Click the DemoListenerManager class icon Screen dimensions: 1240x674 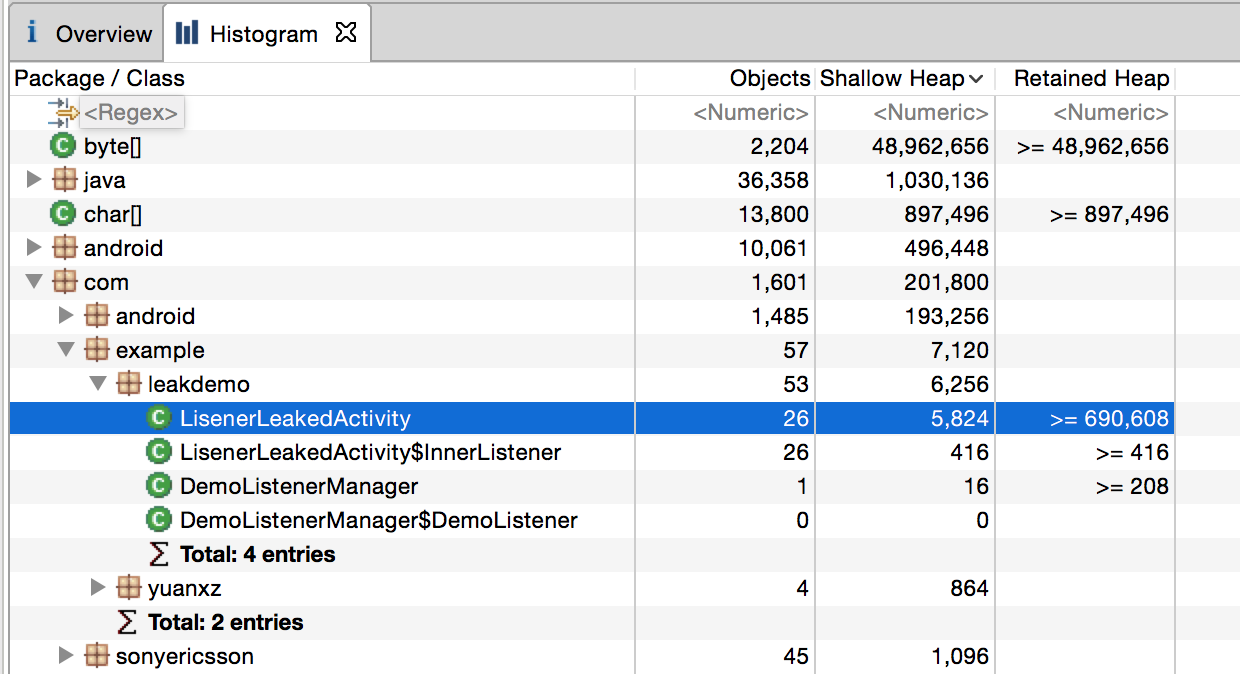coord(159,487)
